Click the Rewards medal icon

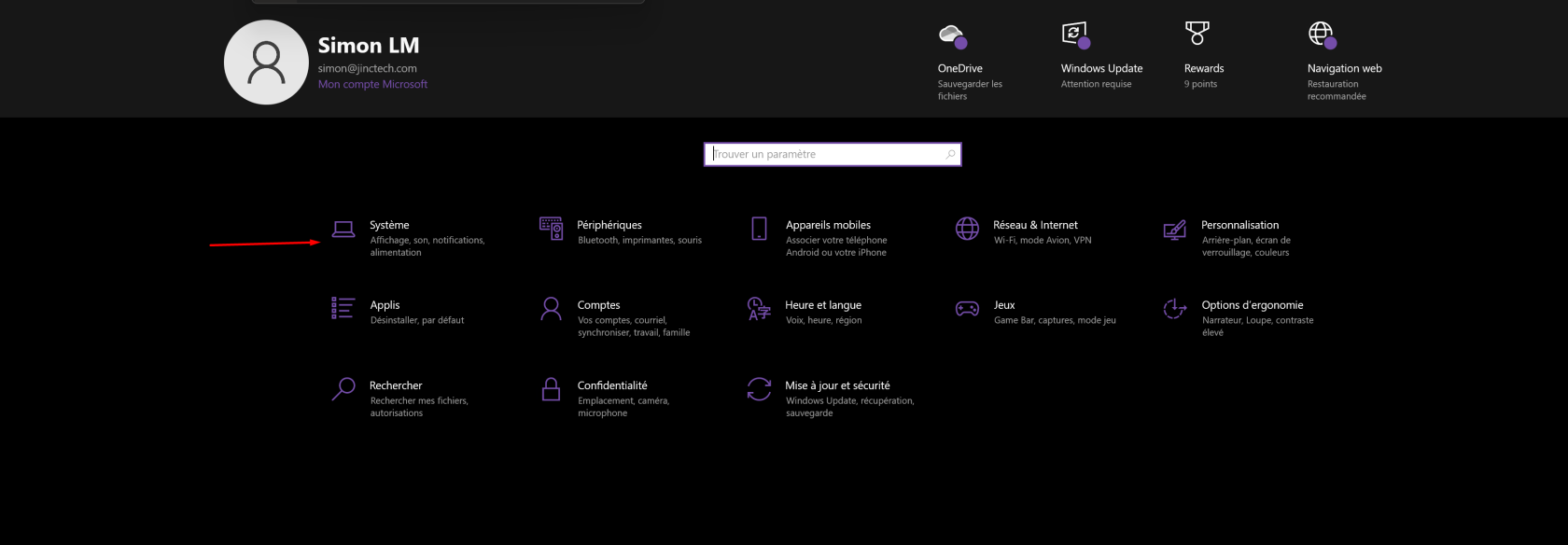1197,34
